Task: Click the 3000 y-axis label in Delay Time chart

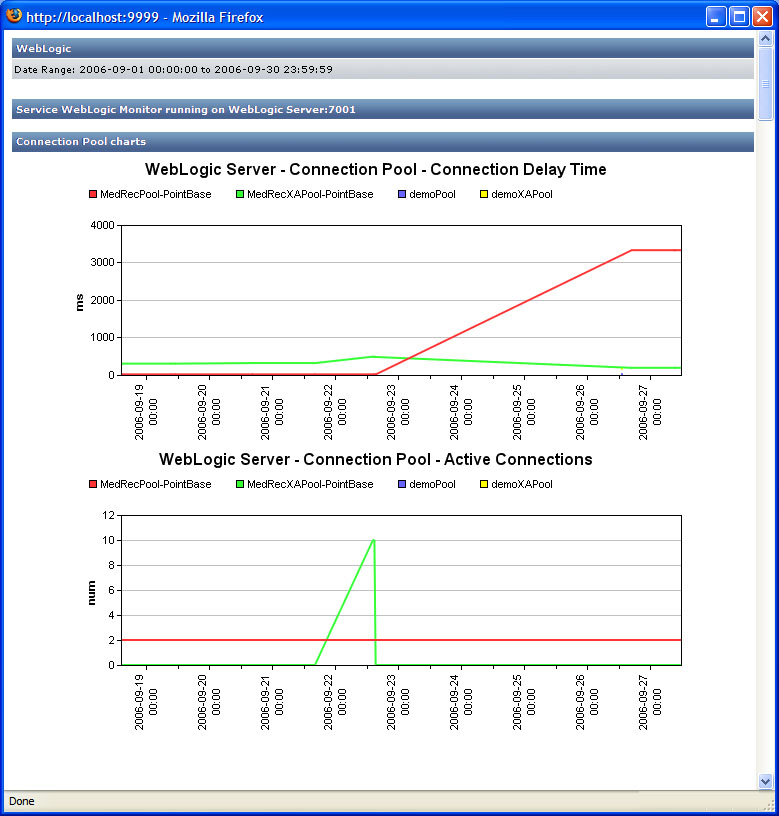Action: pyautogui.click(x=103, y=262)
